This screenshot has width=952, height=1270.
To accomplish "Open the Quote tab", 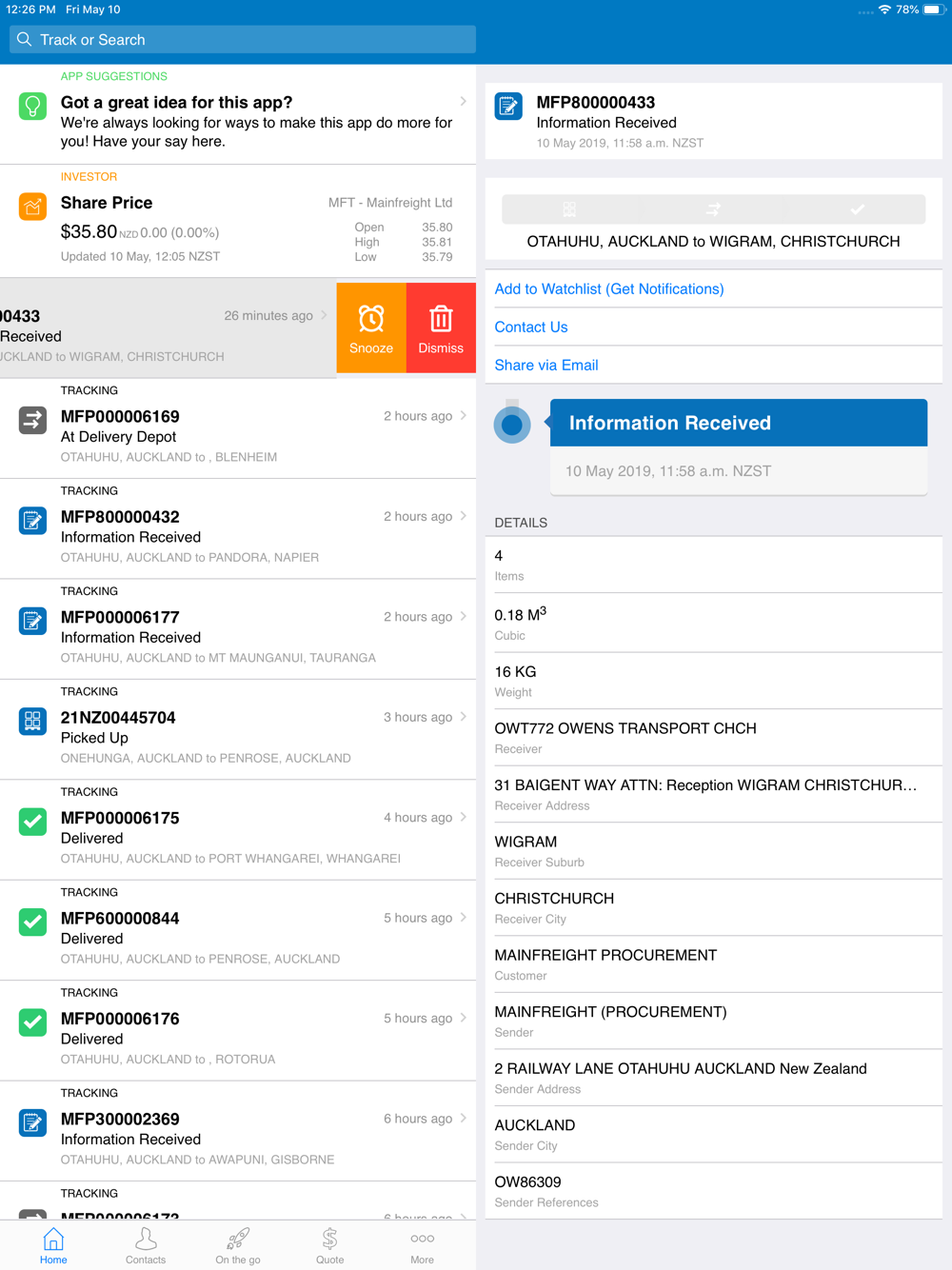I will [330, 1245].
